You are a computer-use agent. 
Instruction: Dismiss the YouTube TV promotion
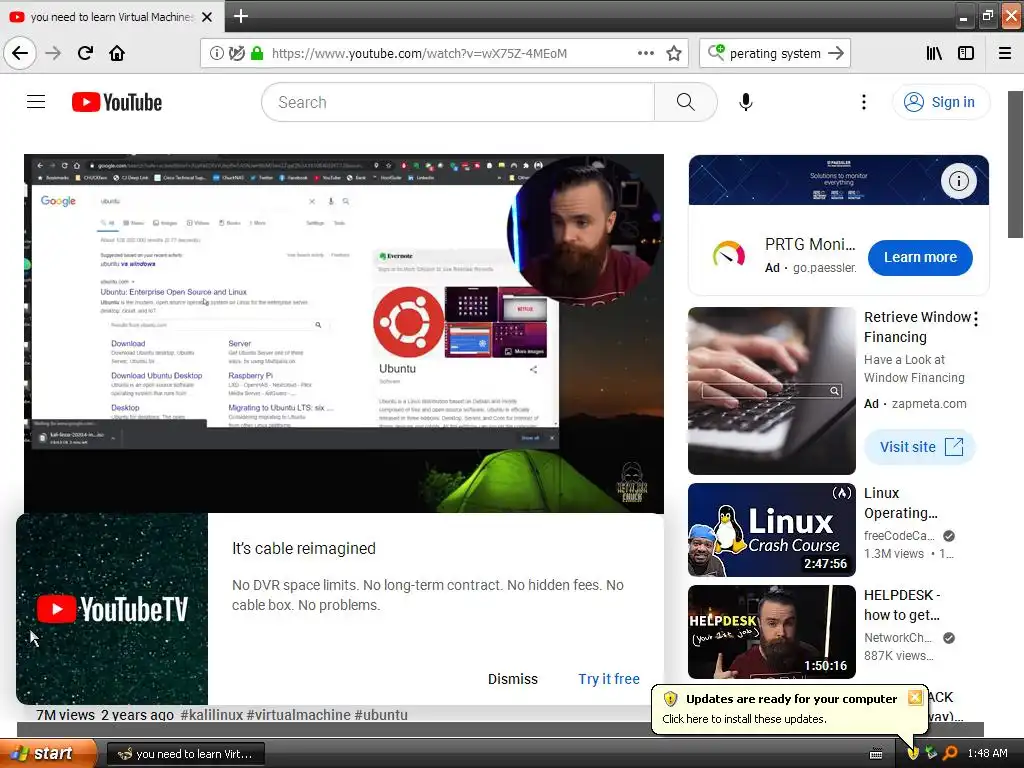tap(513, 679)
